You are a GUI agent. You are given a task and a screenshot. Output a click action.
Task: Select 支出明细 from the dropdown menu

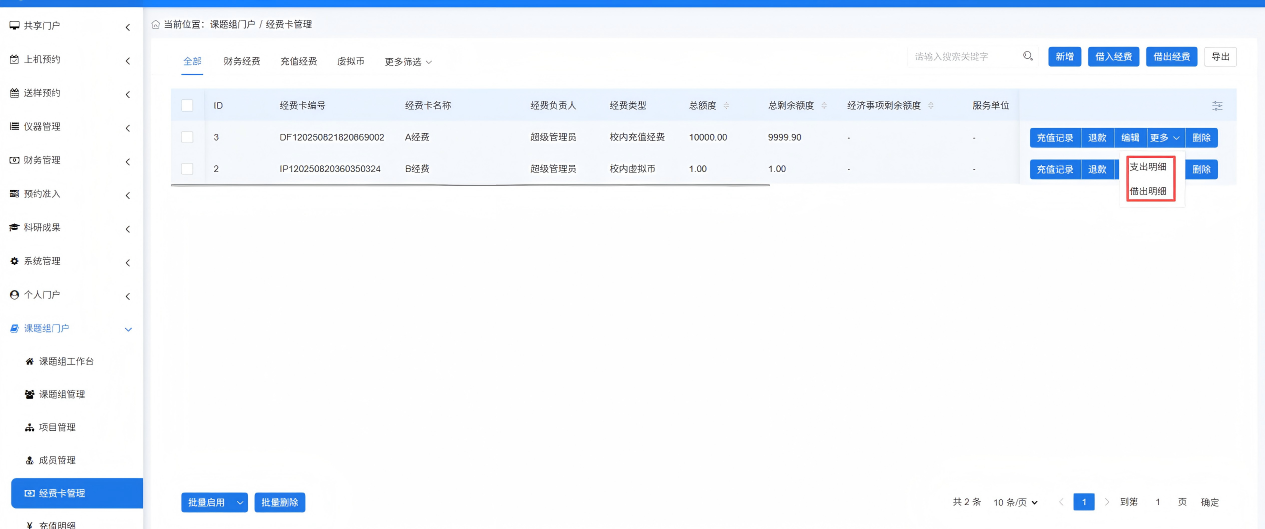(x=1148, y=167)
